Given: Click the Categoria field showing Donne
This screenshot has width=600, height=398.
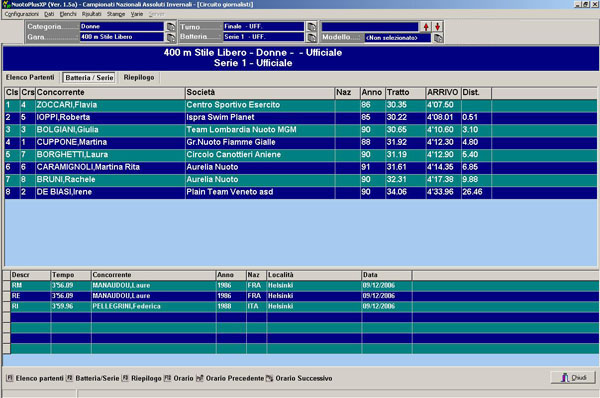Looking at the screenshot, I should click(122, 26).
